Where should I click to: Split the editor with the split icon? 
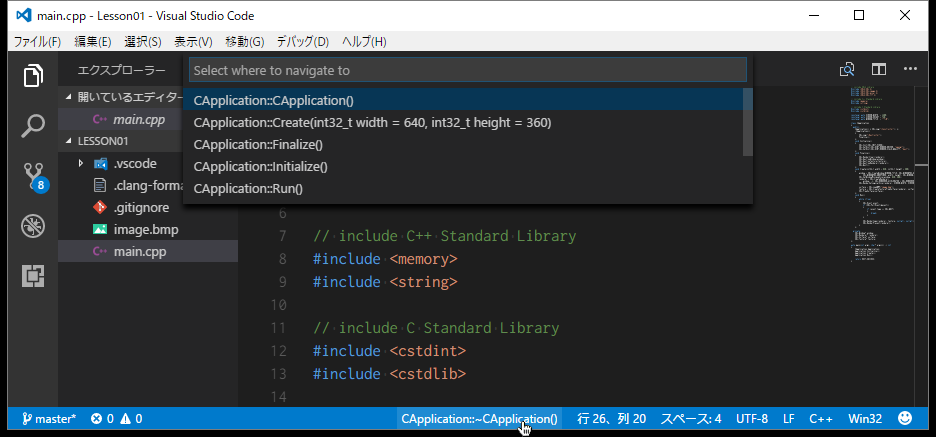coord(878,69)
